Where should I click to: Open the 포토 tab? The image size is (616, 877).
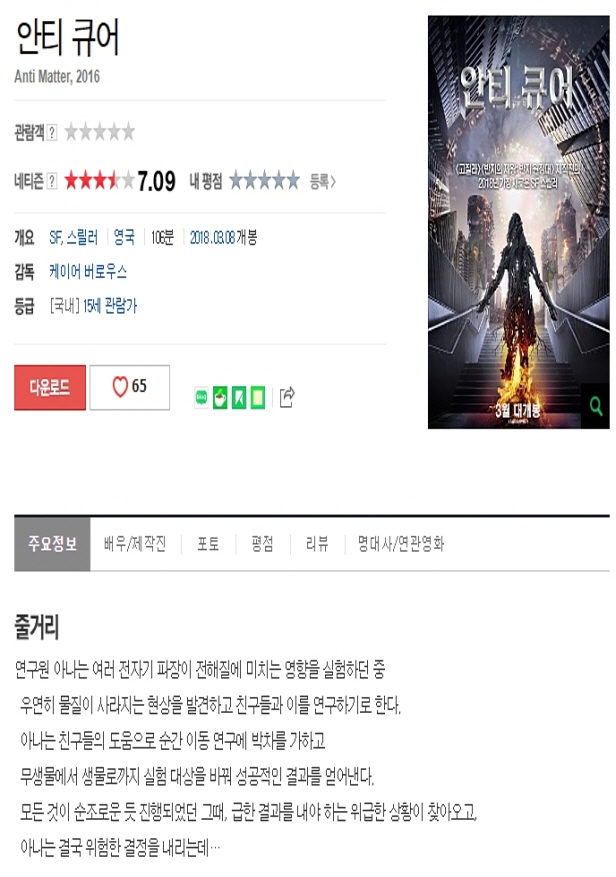coord(208,544)
